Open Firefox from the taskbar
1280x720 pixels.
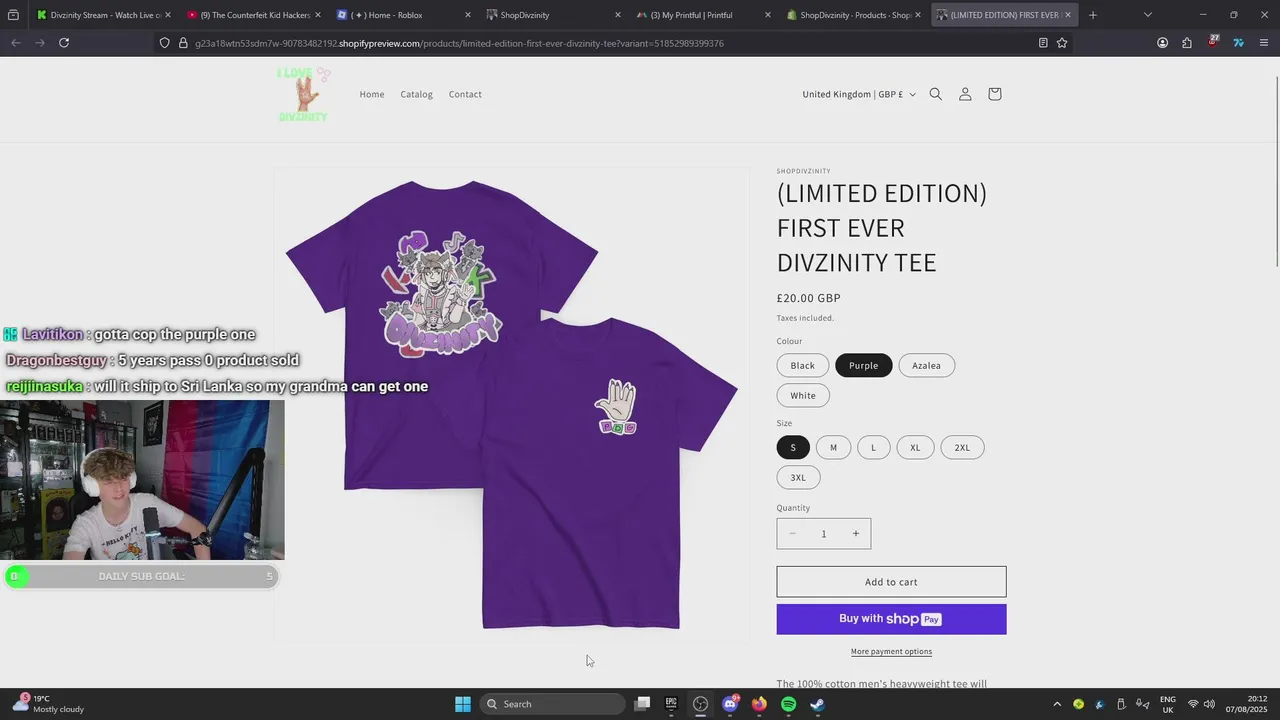[x=759, y=704]
